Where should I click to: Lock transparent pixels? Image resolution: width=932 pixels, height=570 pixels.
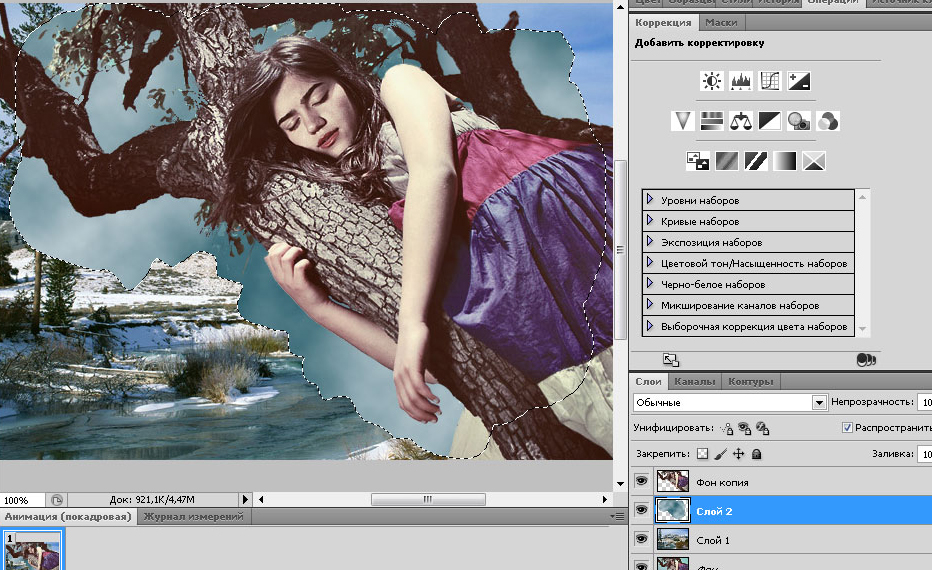pyautogui.click(x=703, y=454)
